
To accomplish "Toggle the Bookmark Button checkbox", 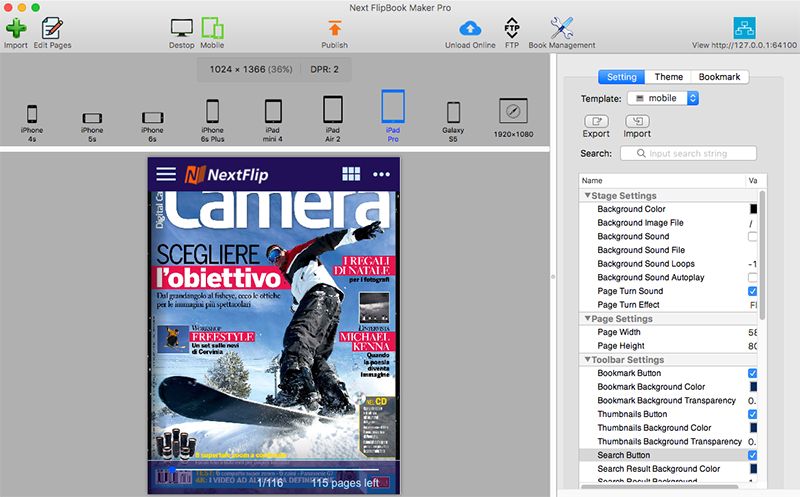I will tap(752, 373).
